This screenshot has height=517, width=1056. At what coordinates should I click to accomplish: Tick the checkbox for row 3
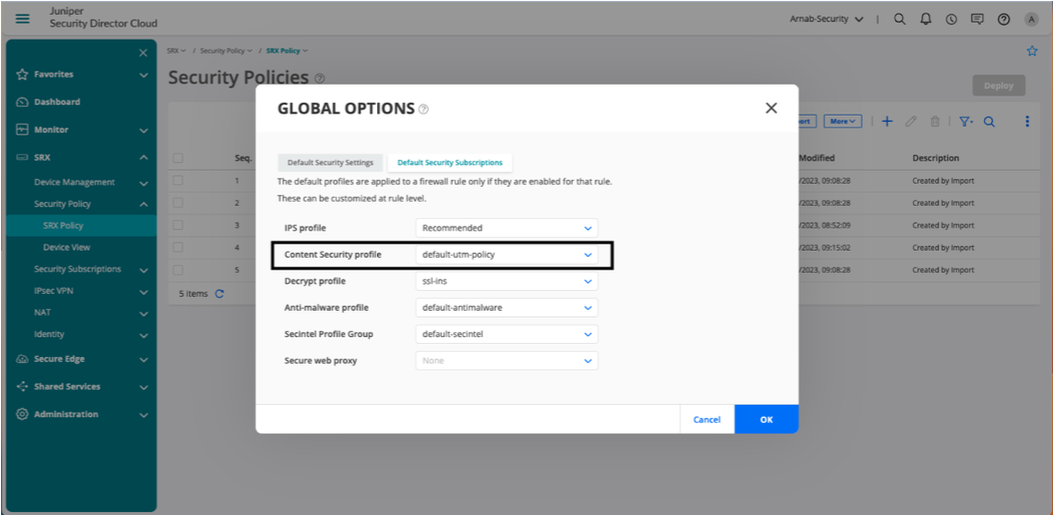pyautogui.click(x=178, y=225)
